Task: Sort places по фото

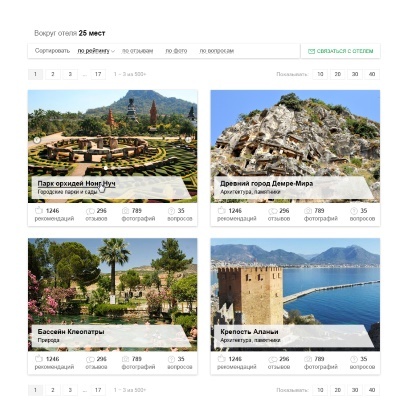Action: [x=176, y=51]
